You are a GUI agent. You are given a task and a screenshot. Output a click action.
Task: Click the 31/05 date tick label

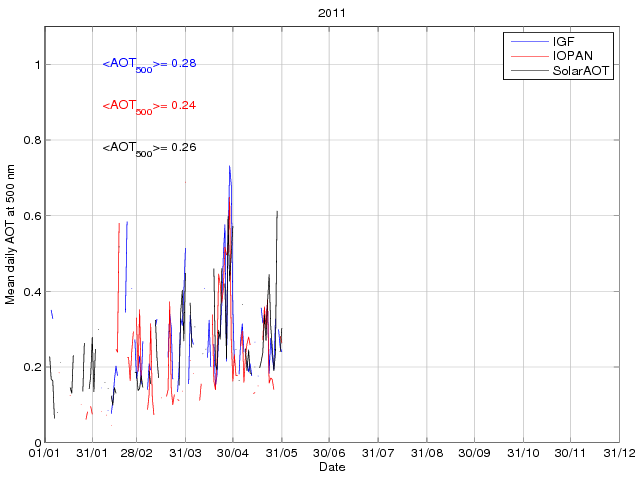point(282,453)
